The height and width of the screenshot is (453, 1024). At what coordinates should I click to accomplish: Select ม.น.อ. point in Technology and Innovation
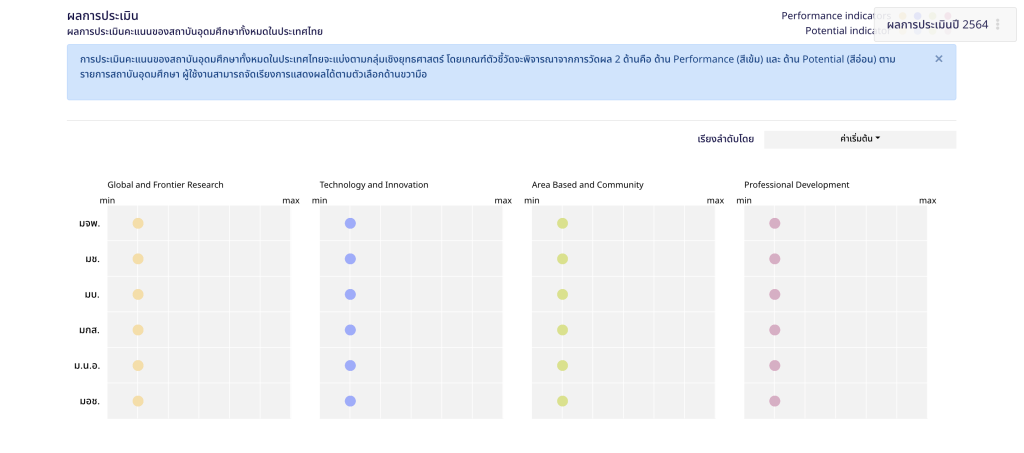point(350,366)
